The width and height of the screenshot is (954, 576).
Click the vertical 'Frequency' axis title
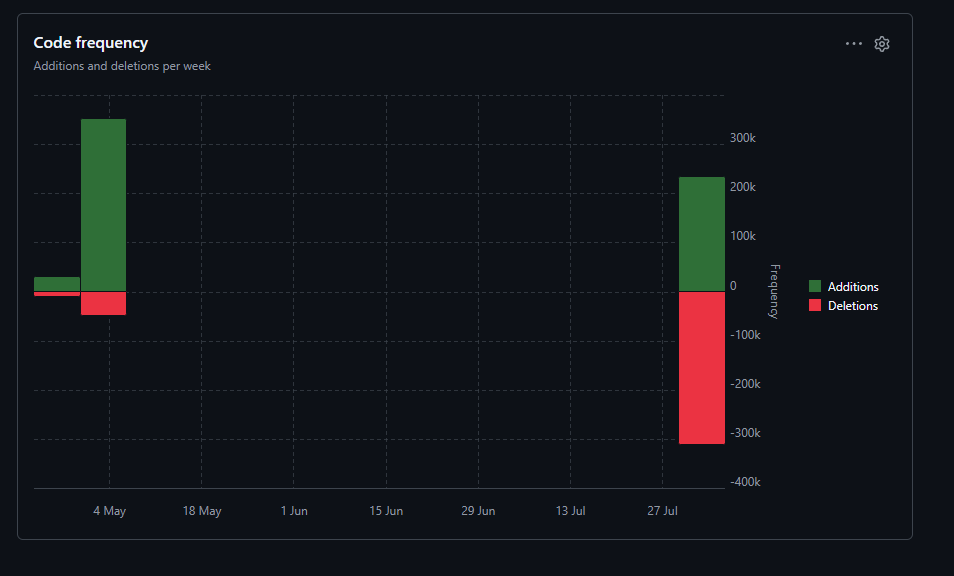click(x=774, y=291)
